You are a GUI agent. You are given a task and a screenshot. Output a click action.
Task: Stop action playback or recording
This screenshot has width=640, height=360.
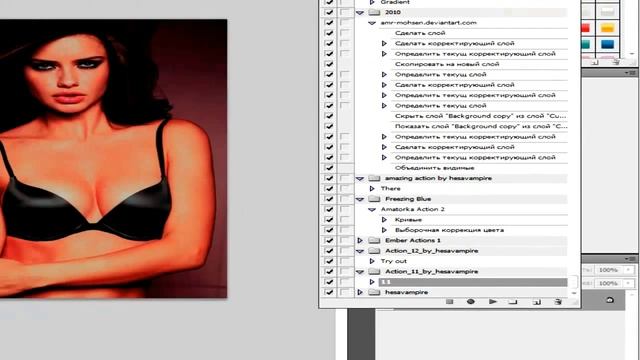click(449, 302)
